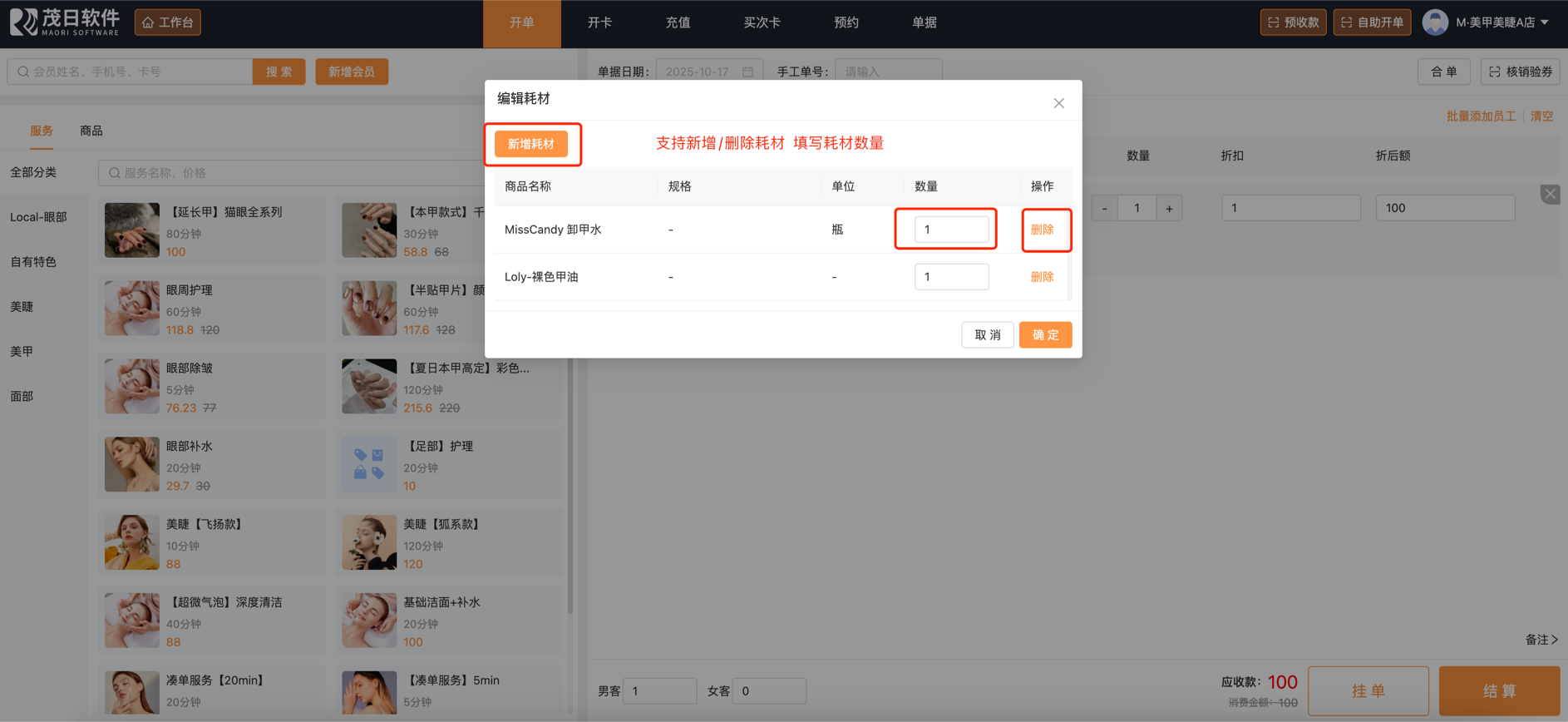Click the 新增耗材 button

tap(531, 144)
